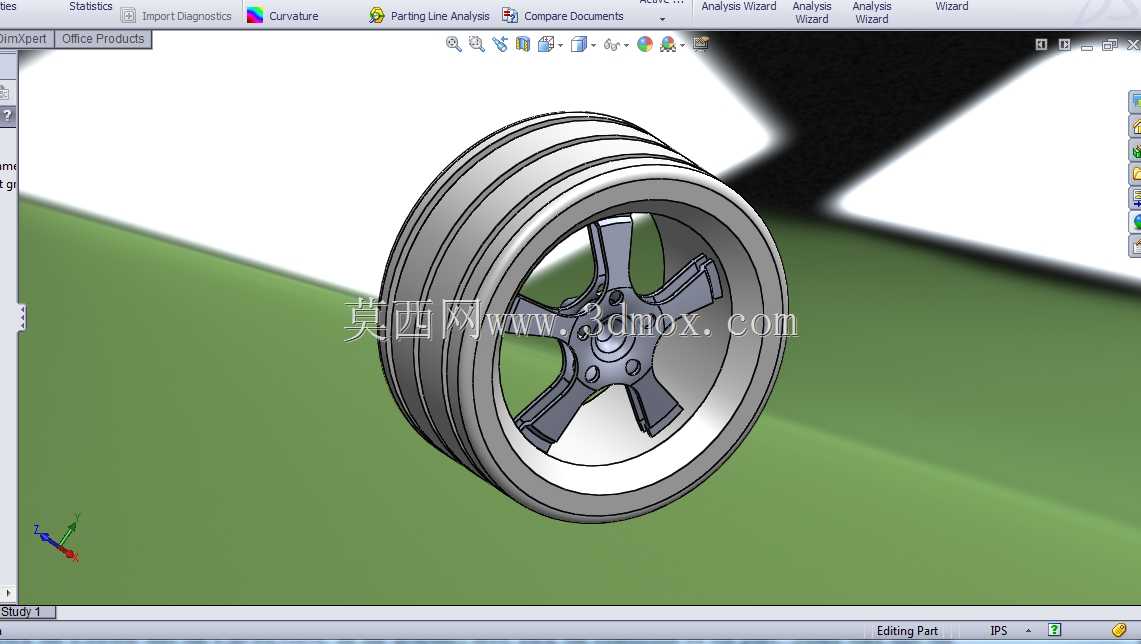The image size is (1141, 644).
Task: Open the View Settings icon
Action: (x=701, y=44)
